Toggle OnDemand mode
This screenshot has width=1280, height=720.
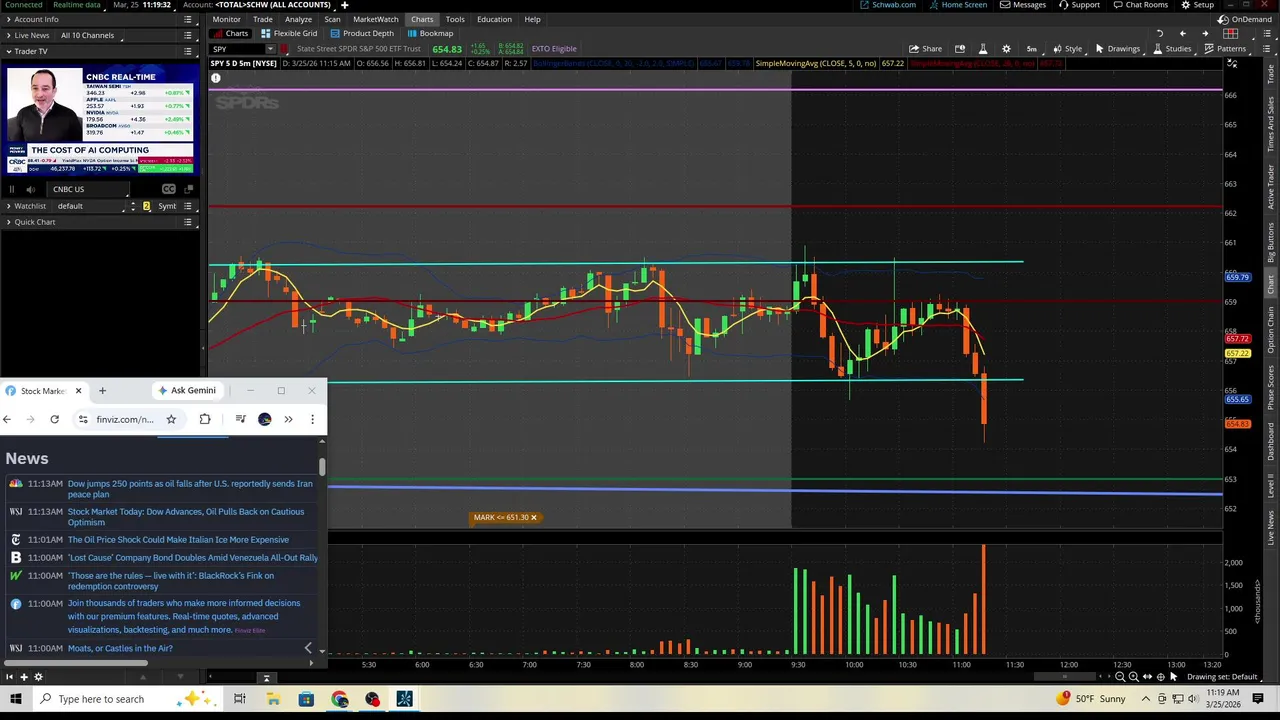(x=1244, y=19)
